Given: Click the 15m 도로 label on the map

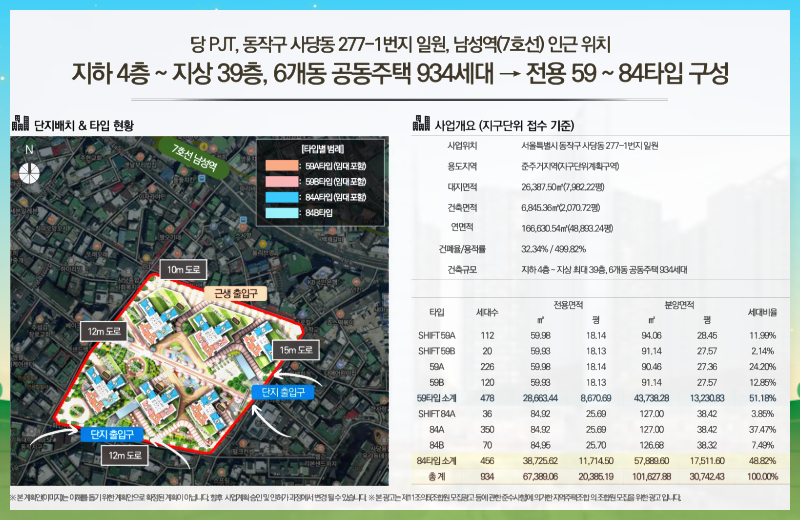Looking at the screenshot, I should tap(296, 350).
